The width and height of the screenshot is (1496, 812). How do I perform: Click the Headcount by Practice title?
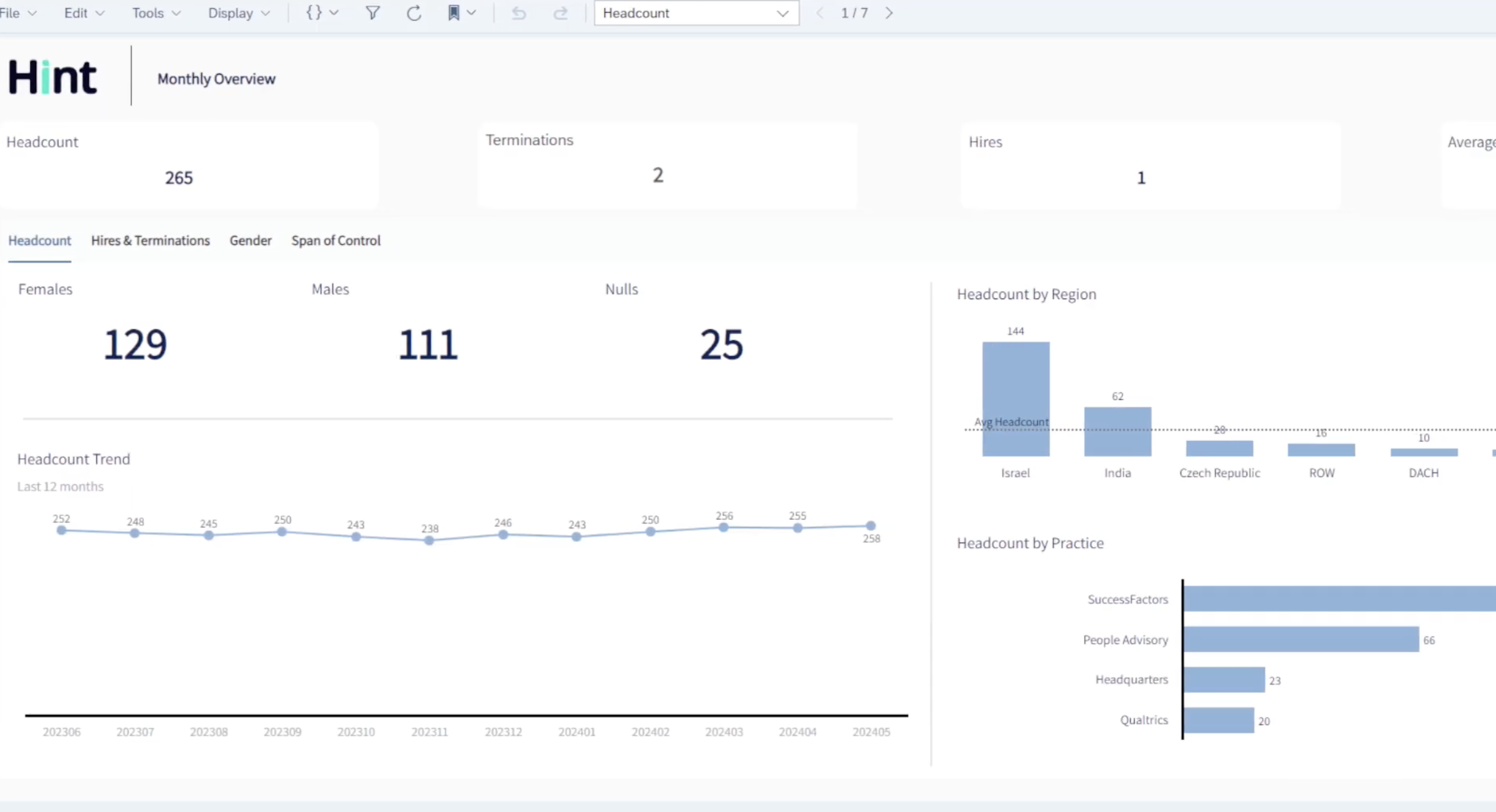pos(1030,543)
